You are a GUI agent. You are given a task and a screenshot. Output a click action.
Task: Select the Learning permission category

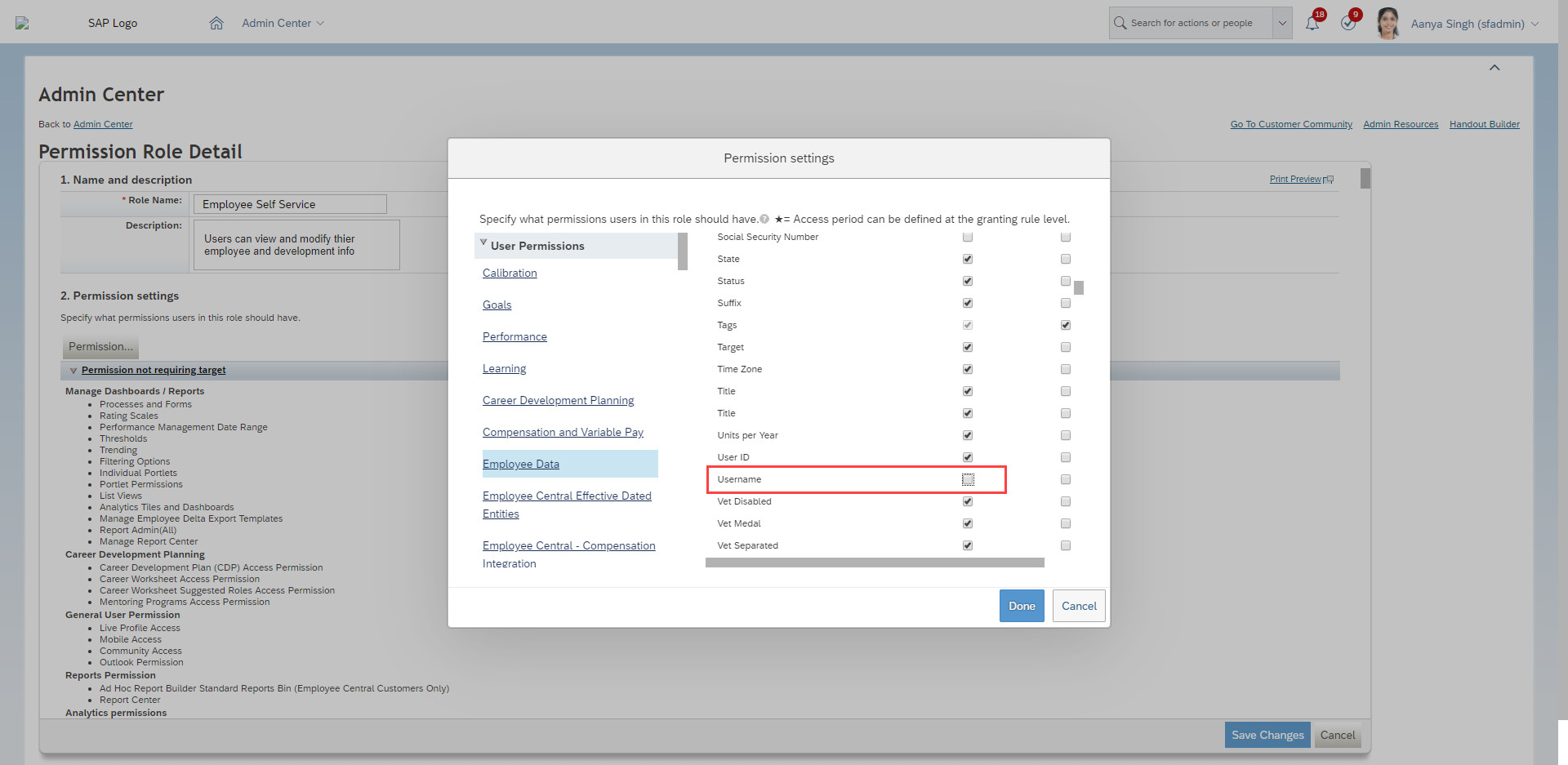[504, 368]
